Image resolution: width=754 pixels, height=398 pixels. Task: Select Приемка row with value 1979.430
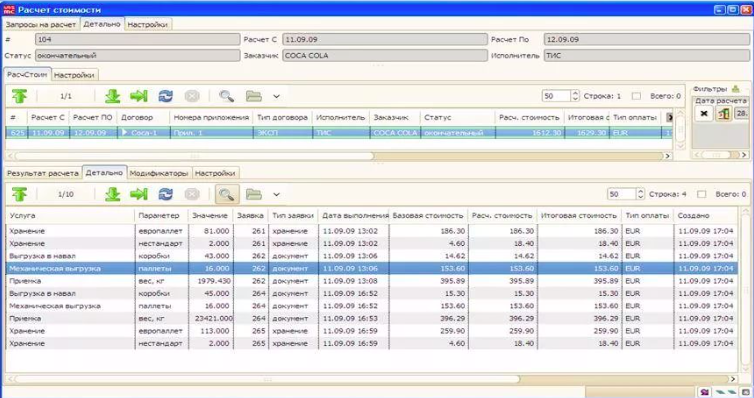pos(371,281)
